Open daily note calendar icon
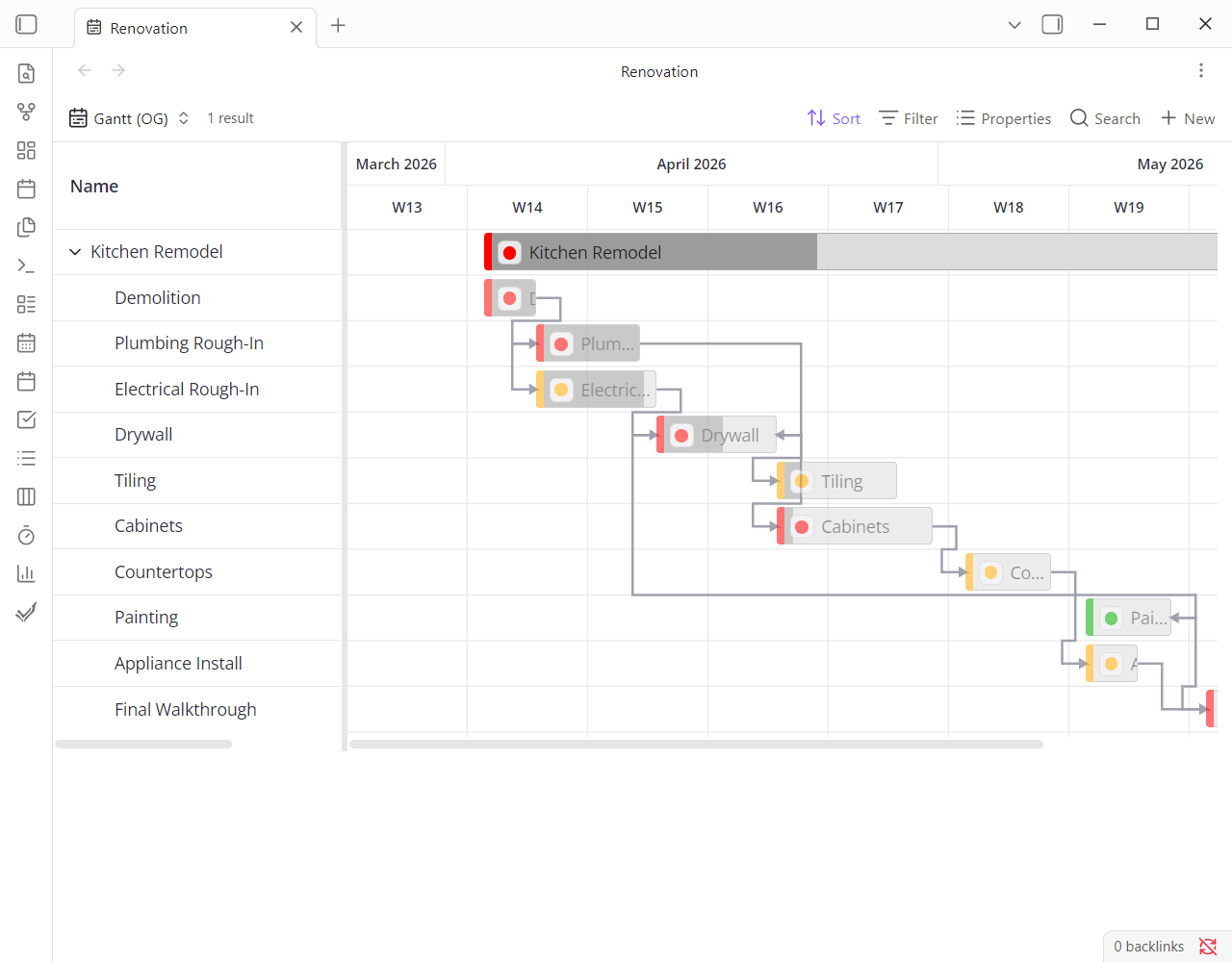This screenshot has width=1232, height=962. point(26,189)
